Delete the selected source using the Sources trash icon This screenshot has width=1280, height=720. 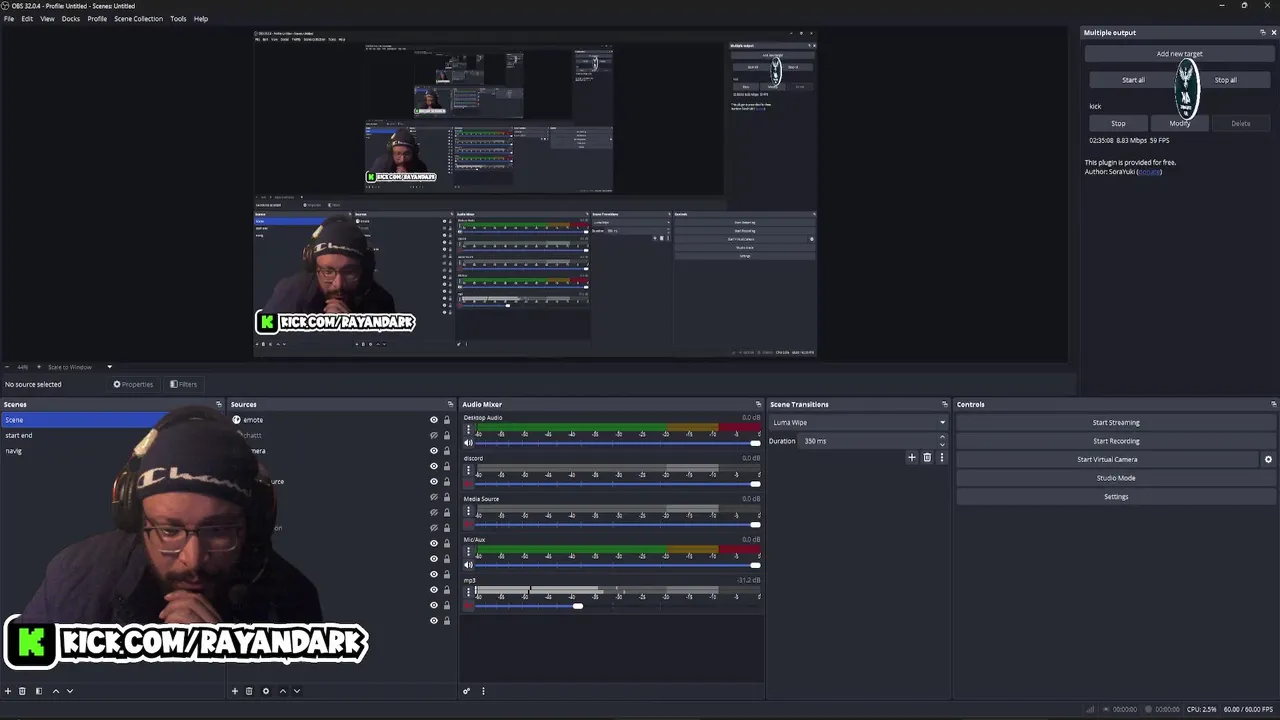tap(249, 691)
